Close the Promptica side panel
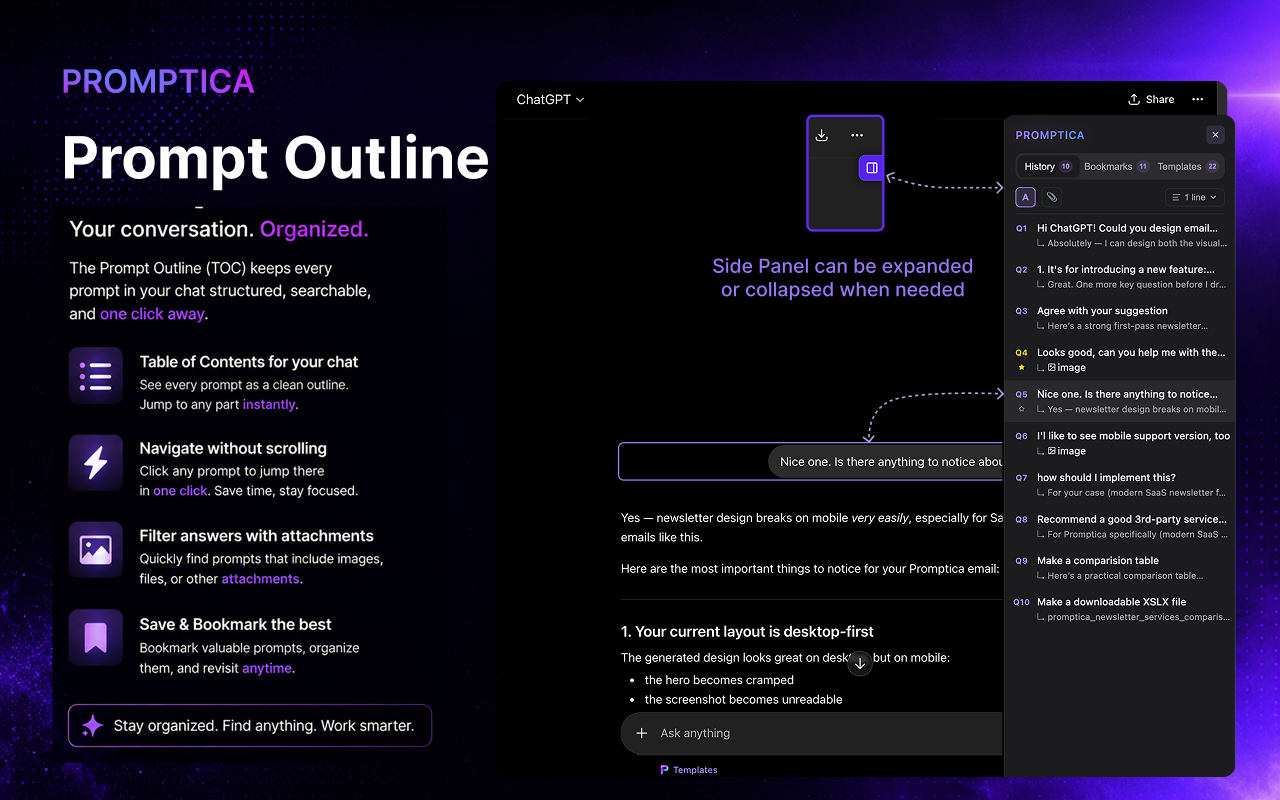This screenshot has height=800, width=1280. point(1215,135)
